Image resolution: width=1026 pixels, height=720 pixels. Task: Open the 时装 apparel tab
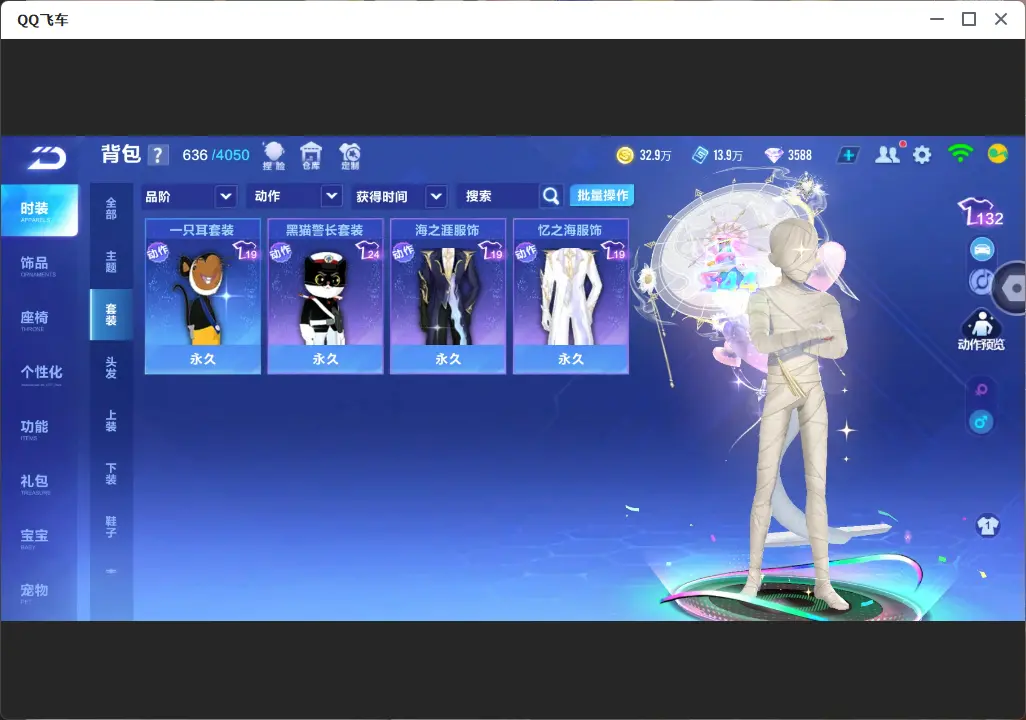(39, 210)
